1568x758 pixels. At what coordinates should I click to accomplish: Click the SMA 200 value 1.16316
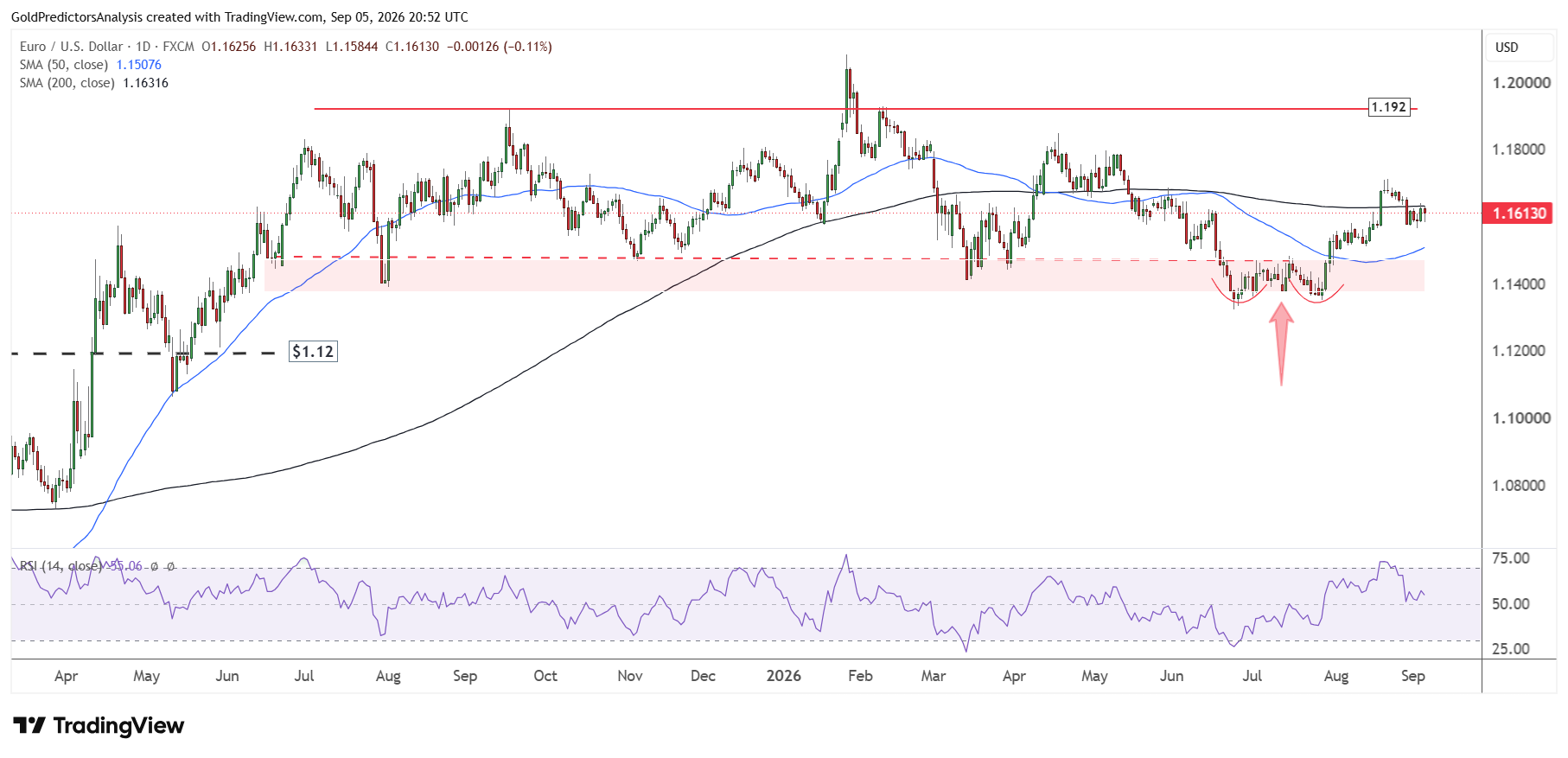coord(145,83)
